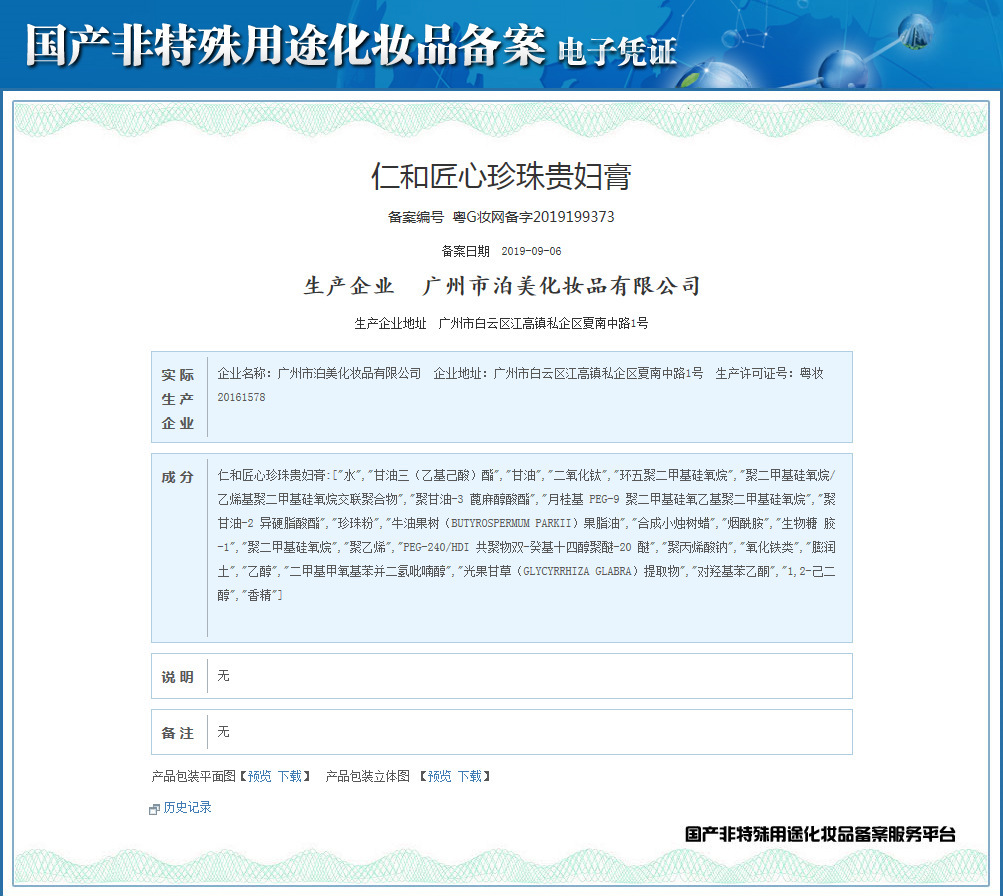This screenshot has width=1003, height=896.
Task: Click the ingredient text 光果甘草（GLYCYRRHIZA GLABRA）提取物
Action: pyautogui.click(x=574, y=572)
